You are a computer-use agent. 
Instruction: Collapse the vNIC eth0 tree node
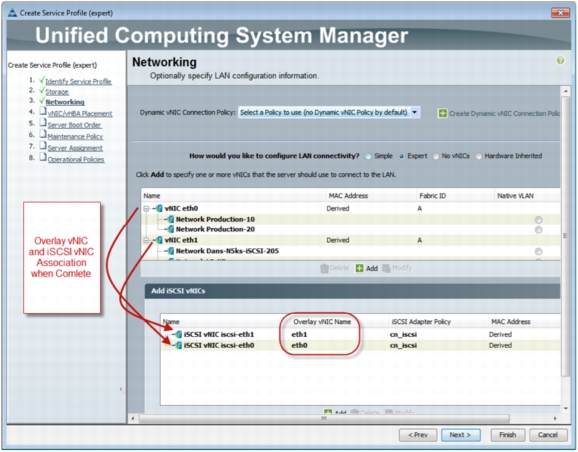[146, 209]
